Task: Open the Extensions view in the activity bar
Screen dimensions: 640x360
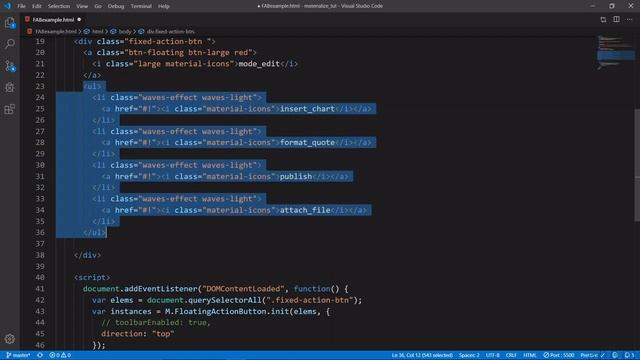Action: click(10, 109)
